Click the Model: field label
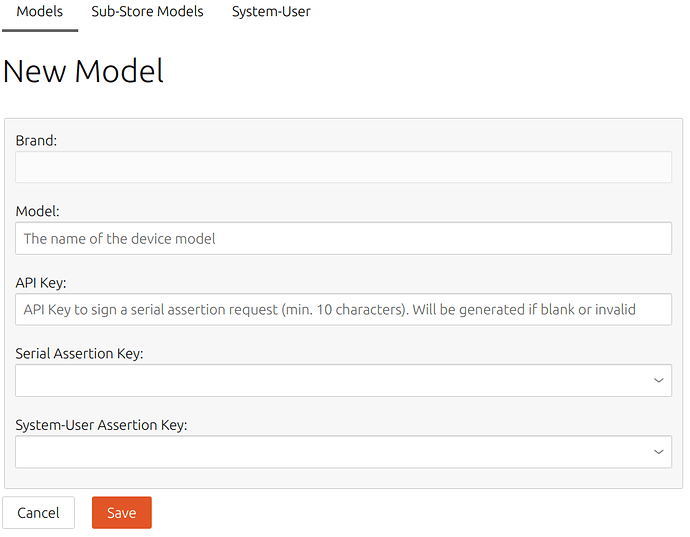Screen dimensions: 690x537 [37, 212]
